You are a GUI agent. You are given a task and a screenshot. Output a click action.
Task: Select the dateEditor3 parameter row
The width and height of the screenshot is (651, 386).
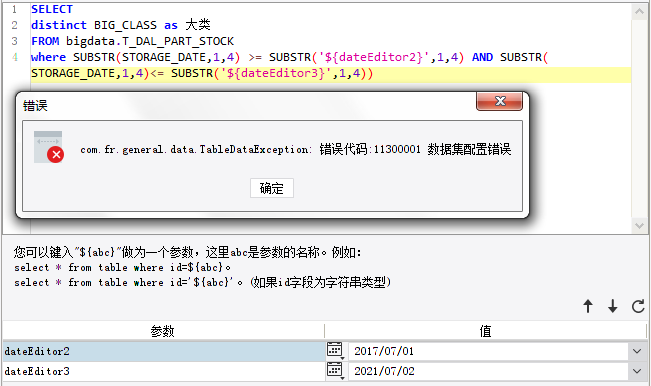click(164, 371)
